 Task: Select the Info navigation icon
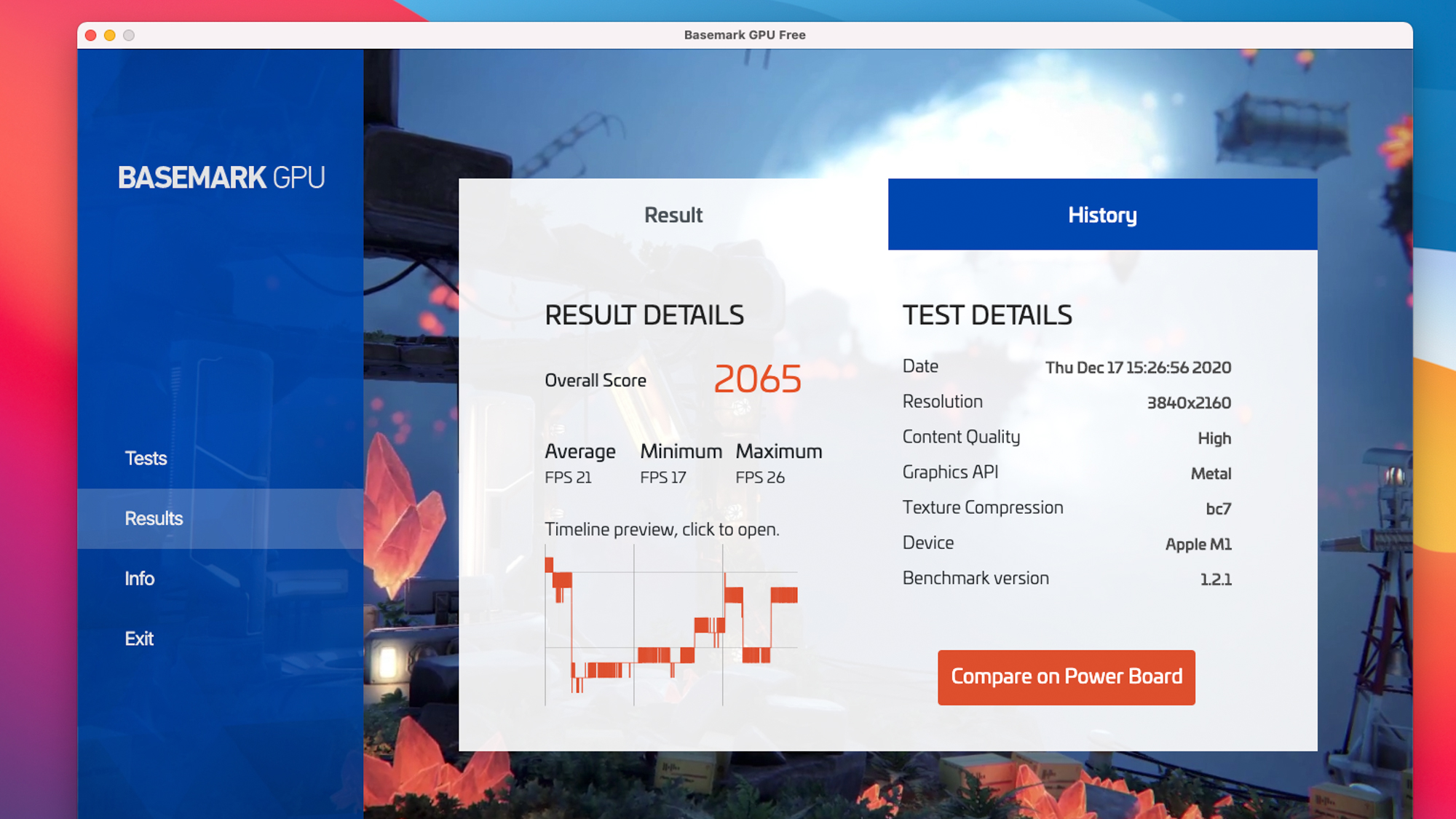pyautogui.click(x=139, y=578)
